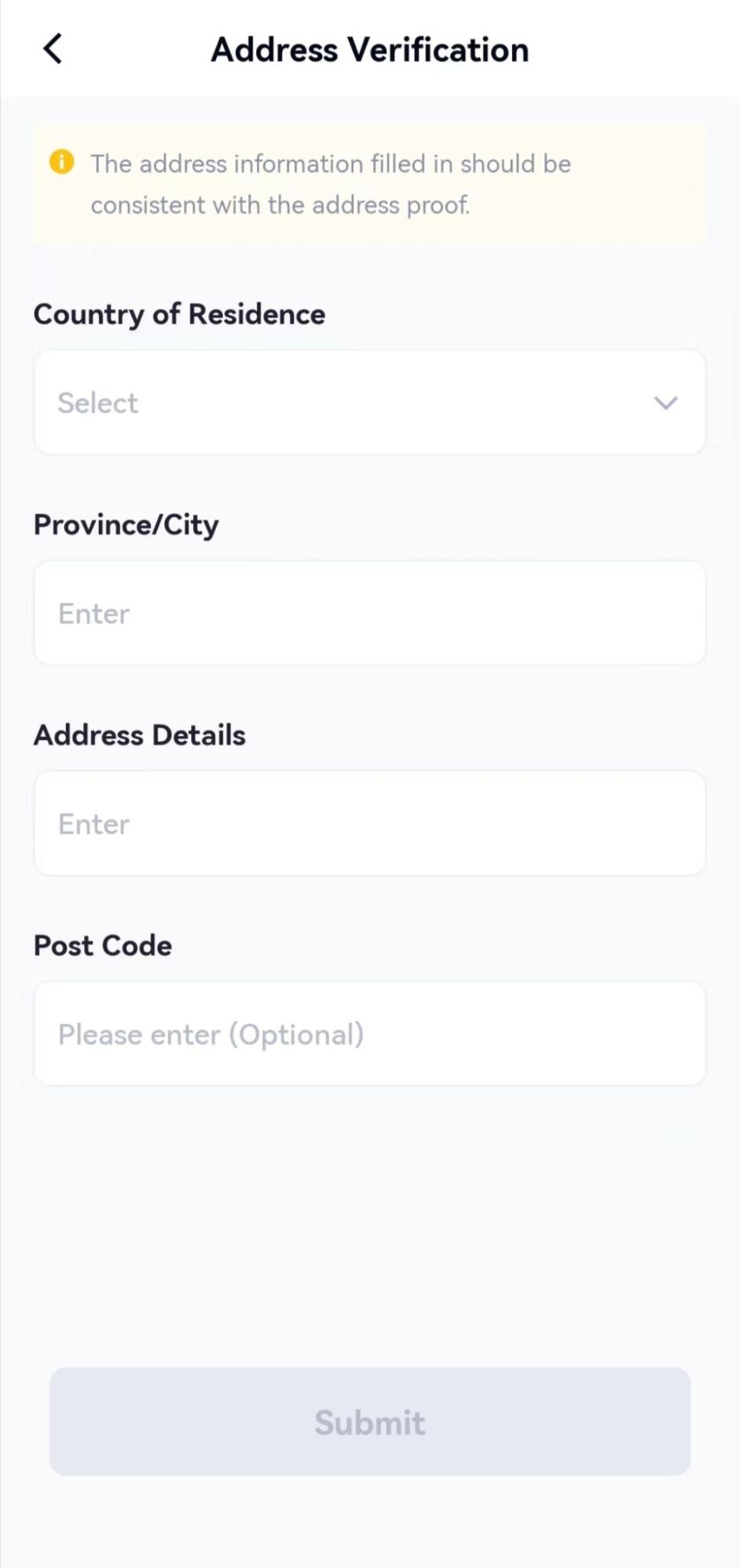This screenshot has height=1568, width=740.
Task: Expand the country dropdown chevron
Action: [666, 403]
